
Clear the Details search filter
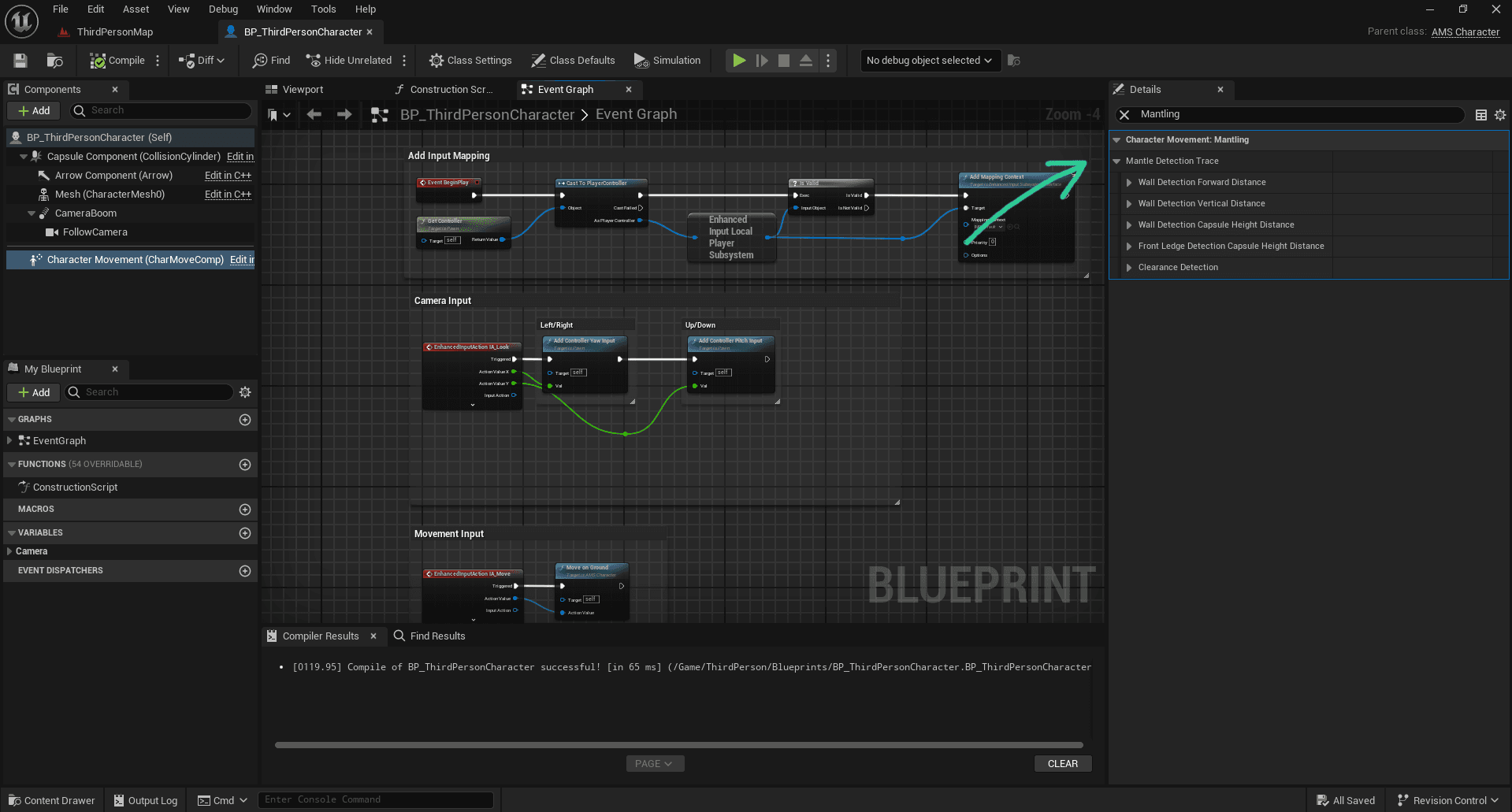pos(1124,115)
